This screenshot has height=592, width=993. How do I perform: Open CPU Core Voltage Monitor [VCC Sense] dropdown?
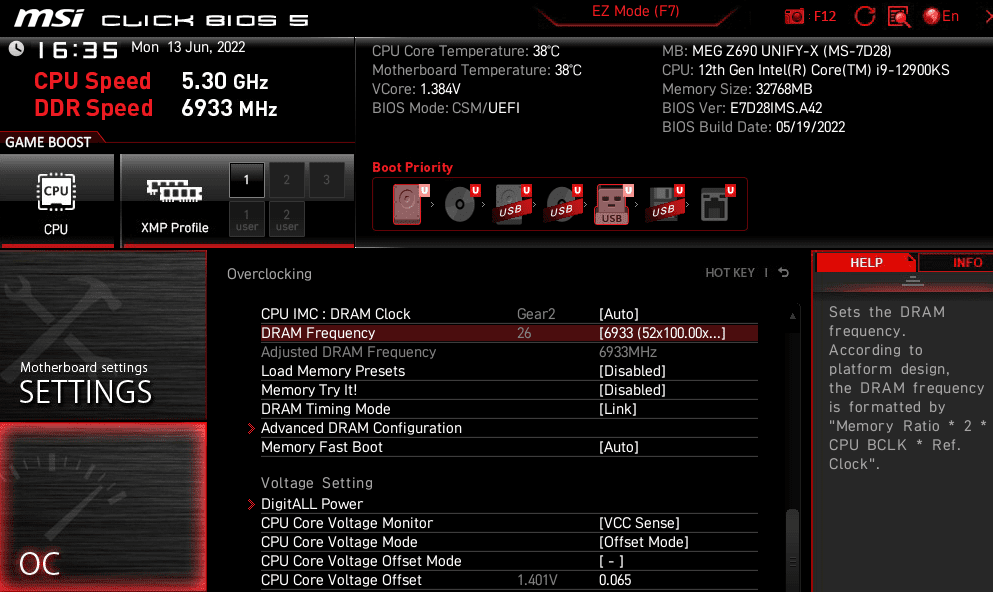(639, 523)
